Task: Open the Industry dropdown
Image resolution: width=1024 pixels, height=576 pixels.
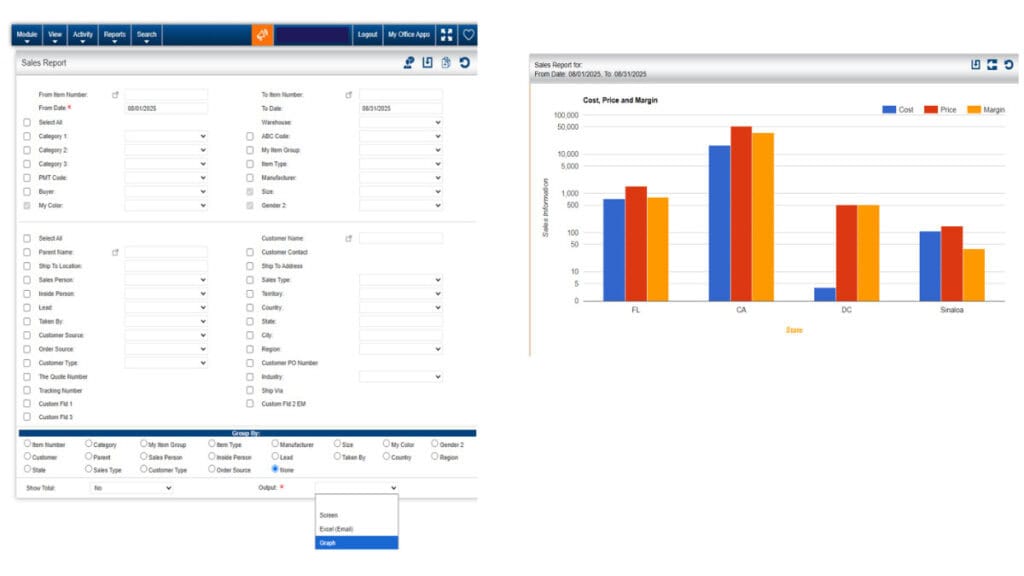Action: pyautogui.click(x=400, y=377)
